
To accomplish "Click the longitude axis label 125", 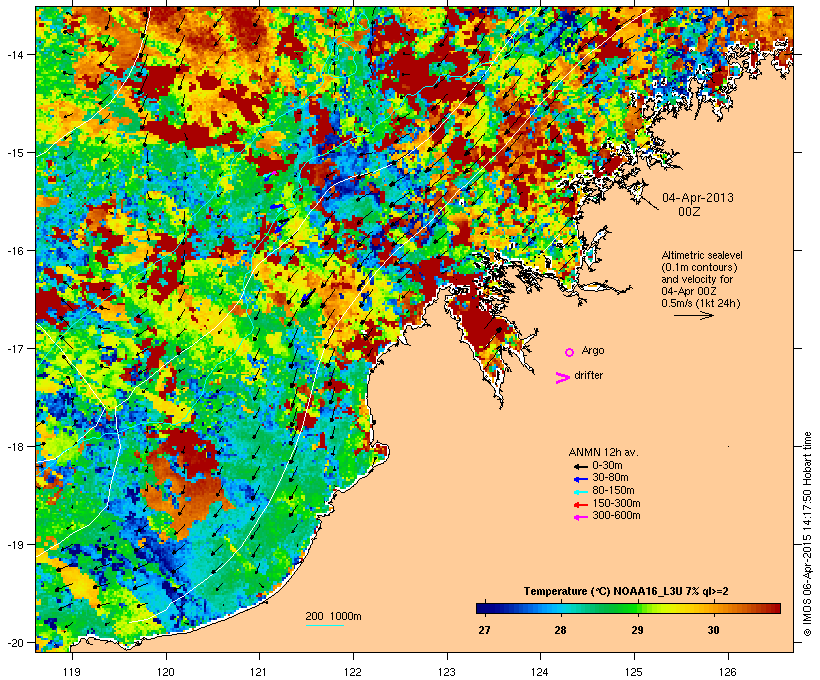I will tap(634, 671).
